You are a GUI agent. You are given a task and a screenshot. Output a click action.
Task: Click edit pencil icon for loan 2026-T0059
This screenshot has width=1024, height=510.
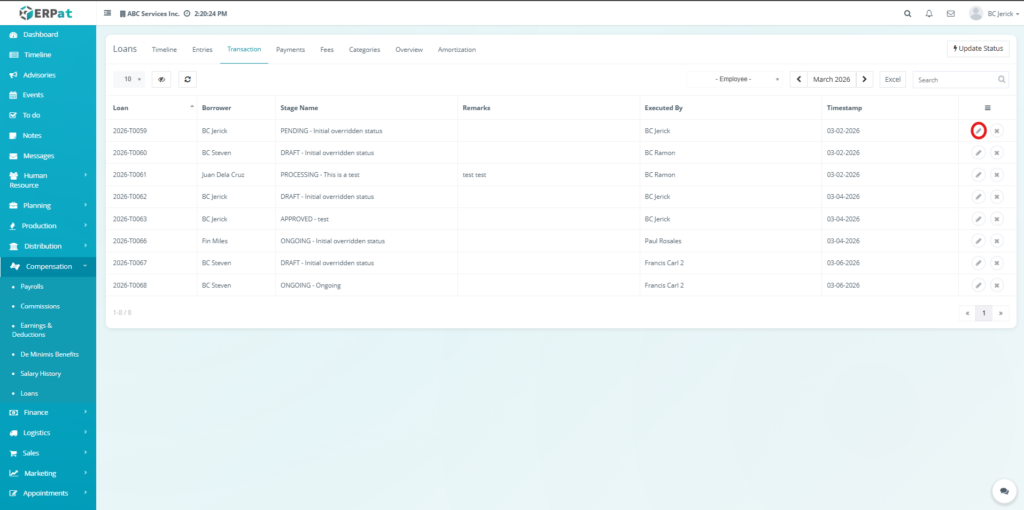point(978,131)
